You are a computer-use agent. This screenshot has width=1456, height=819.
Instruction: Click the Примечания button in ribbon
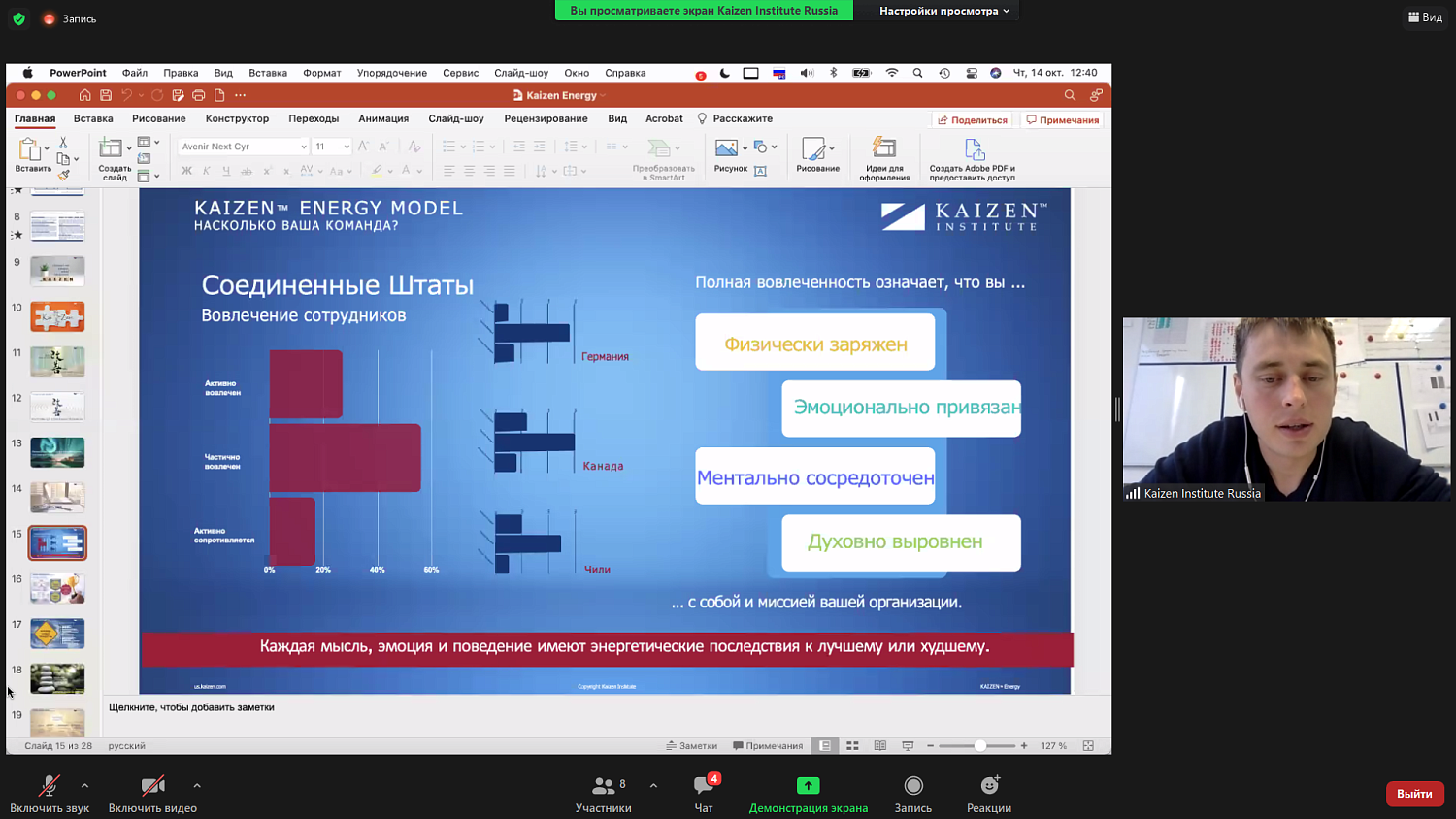tap(1063, 120)
